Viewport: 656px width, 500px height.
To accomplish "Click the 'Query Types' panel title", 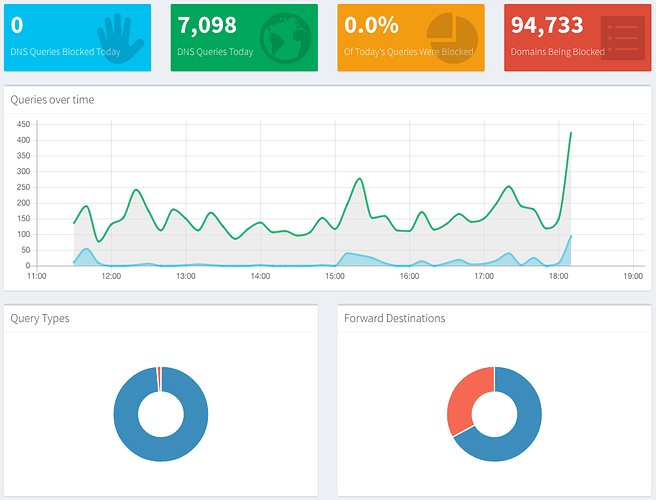I will pyautogui.click(x=40, y=318).
